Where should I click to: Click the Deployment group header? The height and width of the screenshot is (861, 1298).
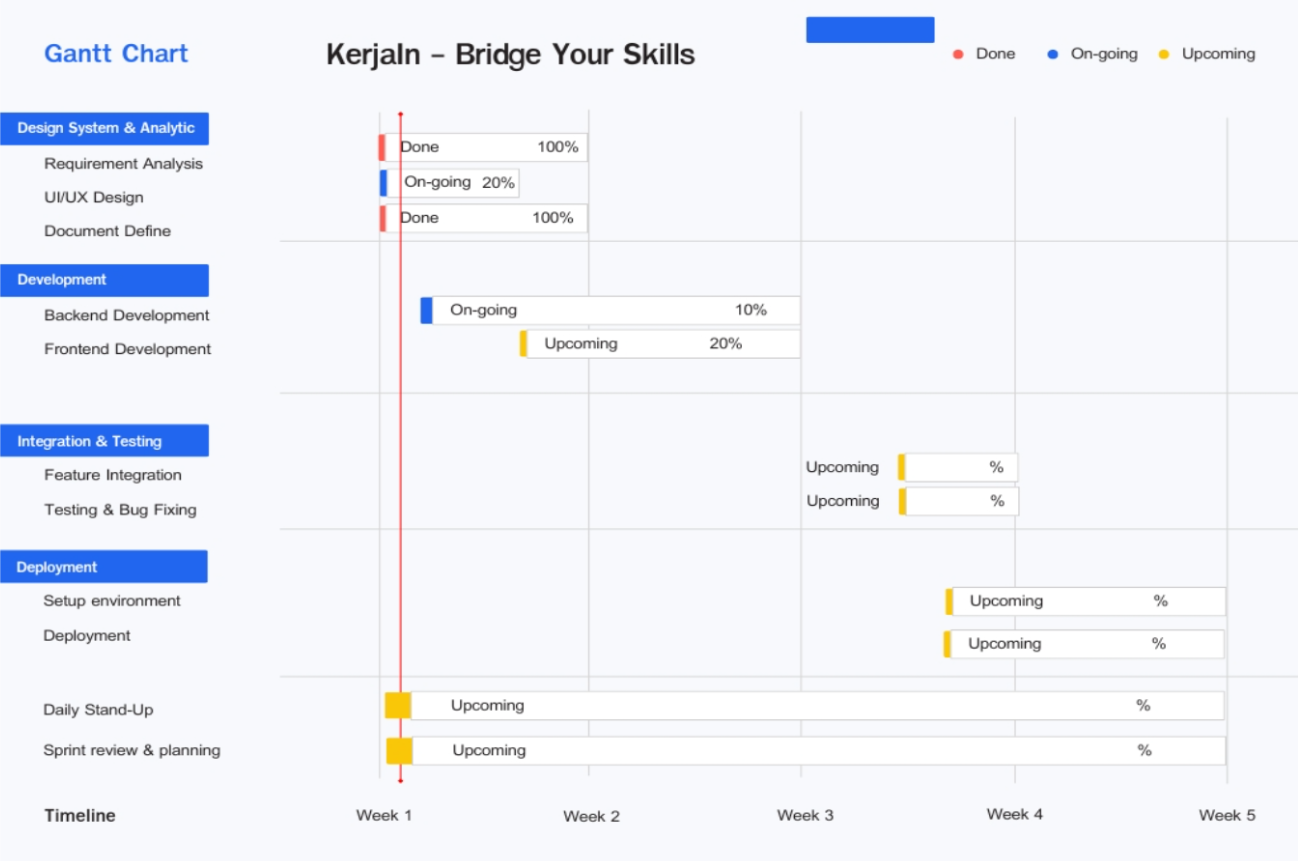click(104, 567)
